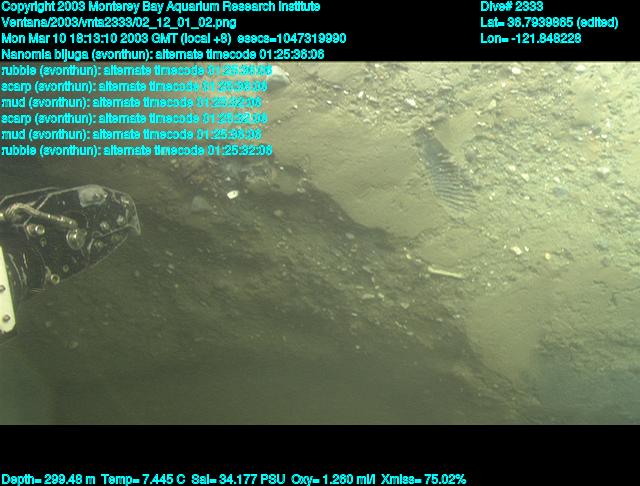Click the 'esecs=1047319990' value
The image size is (640, 486).
[291, 38]
